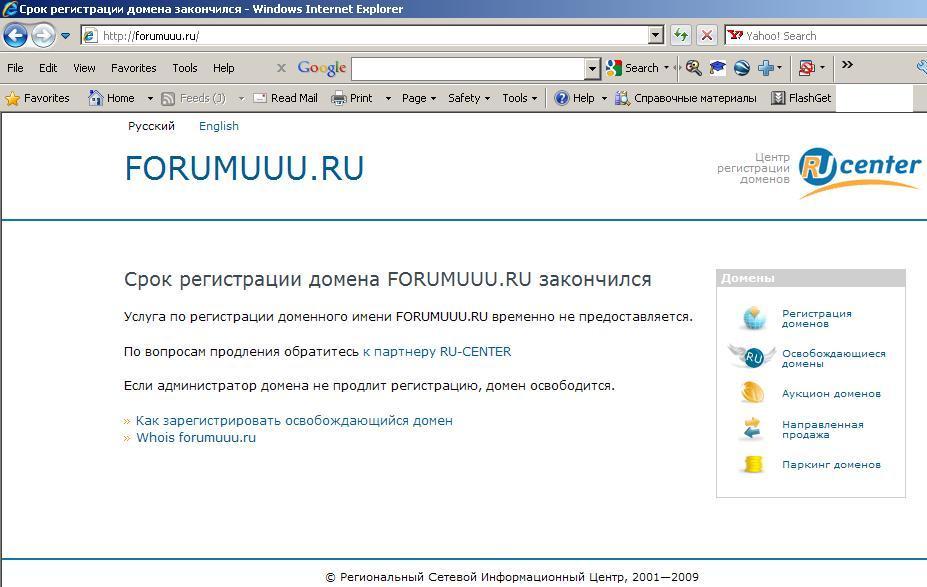
Task: Click the Google Earth globe icon
Action: pyautogui.click(x=742, y=68)
